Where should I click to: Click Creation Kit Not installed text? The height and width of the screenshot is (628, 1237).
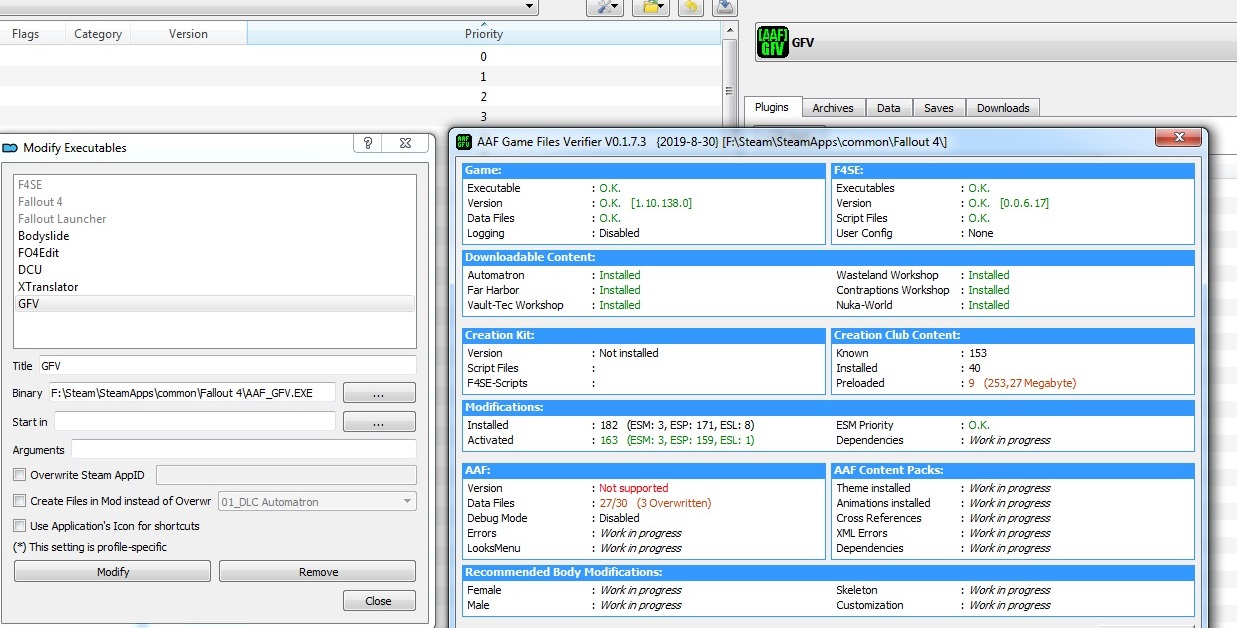point(629,353)
